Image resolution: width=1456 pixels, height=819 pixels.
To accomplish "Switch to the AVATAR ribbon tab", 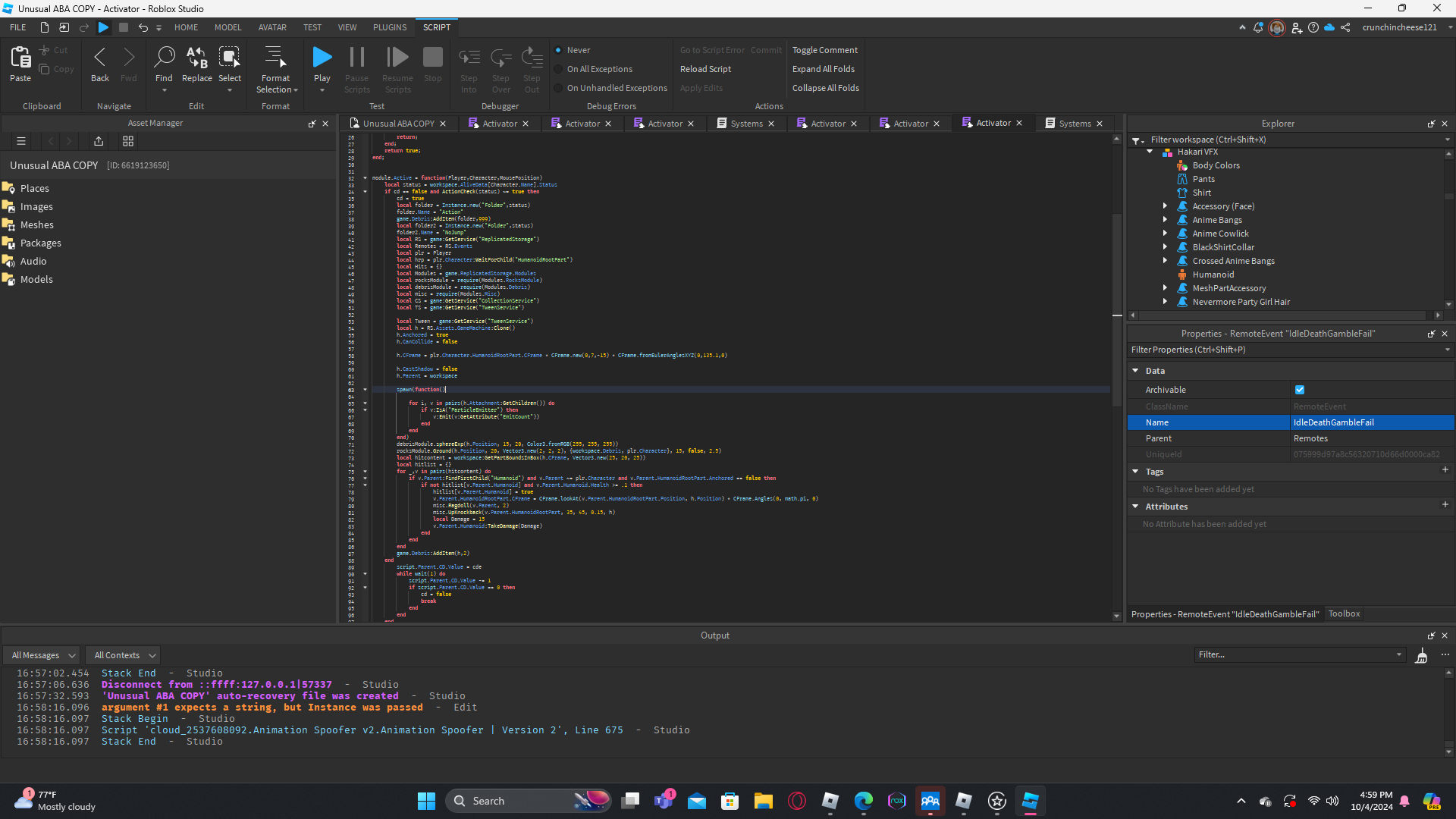I will tap(272, 27).
